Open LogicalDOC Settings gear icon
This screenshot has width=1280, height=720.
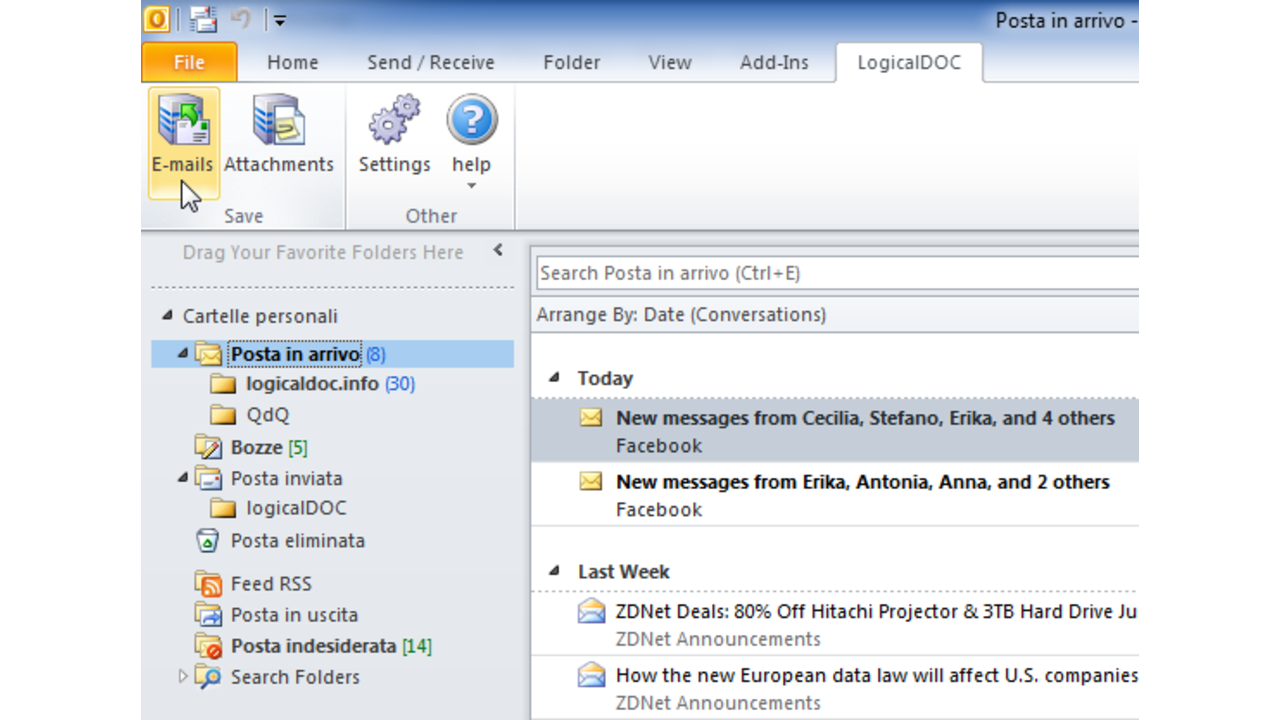point(392,118)
